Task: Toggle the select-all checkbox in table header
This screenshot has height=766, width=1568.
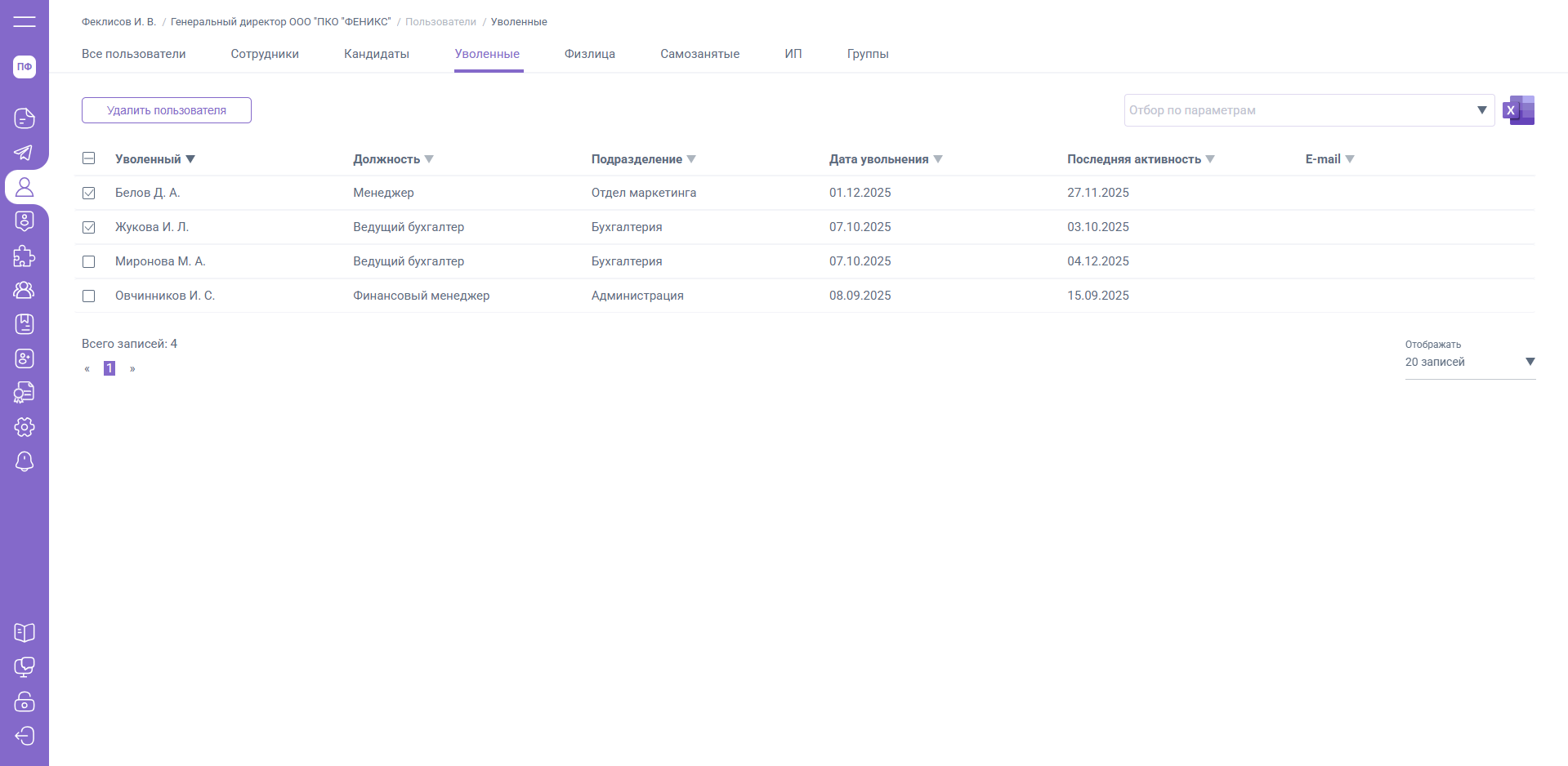Action: tap(89, 159)
